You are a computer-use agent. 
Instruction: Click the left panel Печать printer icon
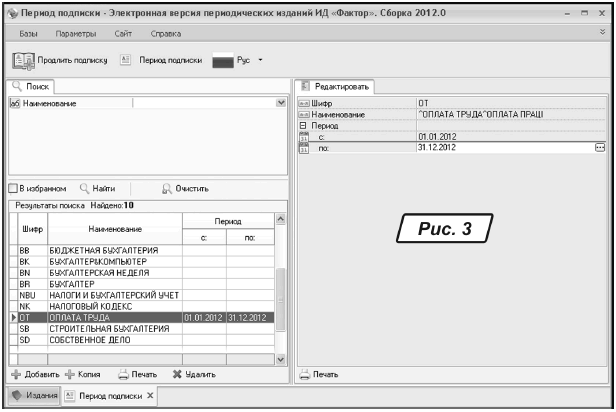[x=122, y=374]
